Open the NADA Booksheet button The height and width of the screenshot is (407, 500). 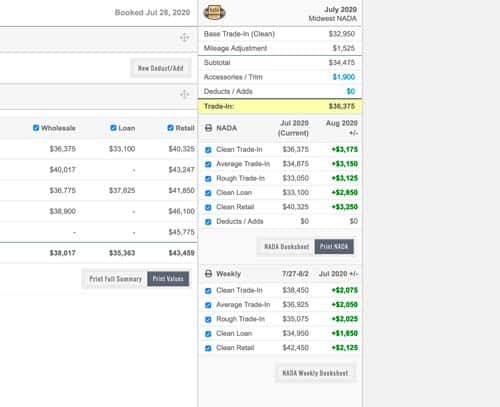pyautogui.click(x=286, y=247)
